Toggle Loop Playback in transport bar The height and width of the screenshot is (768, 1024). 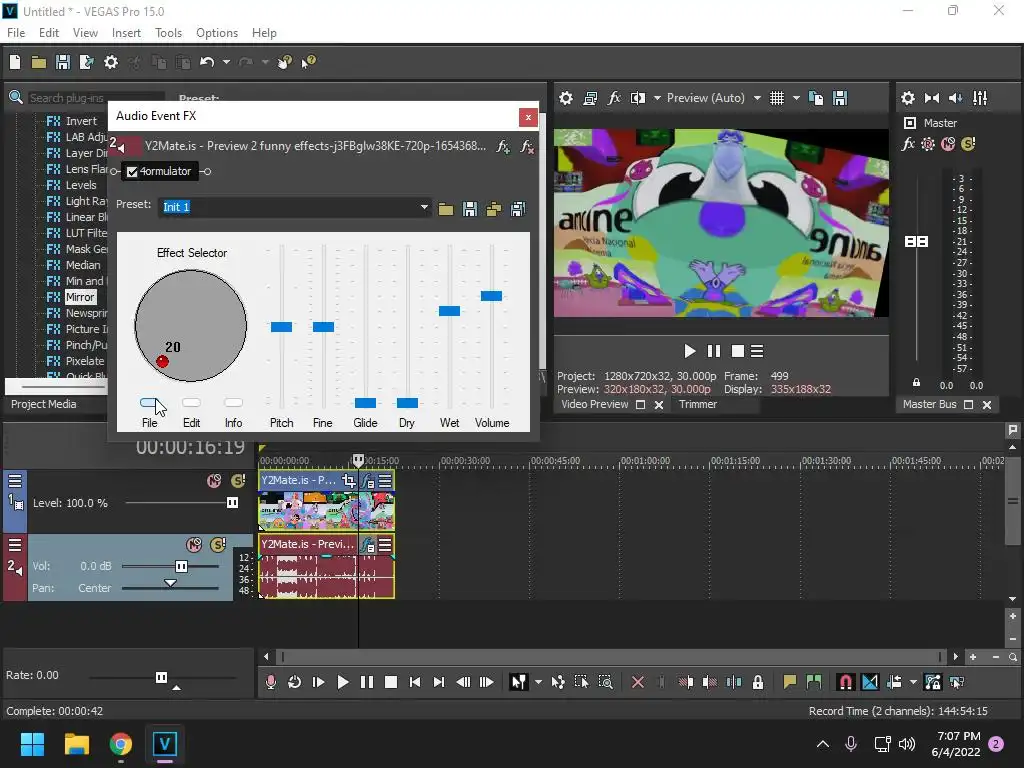coord(295,682)
